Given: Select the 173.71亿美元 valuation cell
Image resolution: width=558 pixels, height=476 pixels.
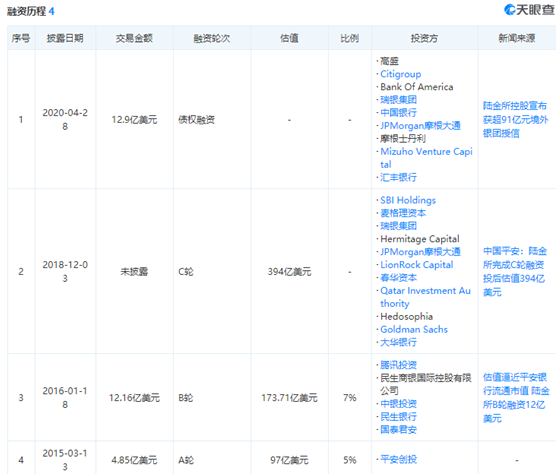Looking at the screenshot, I should 289,398.
